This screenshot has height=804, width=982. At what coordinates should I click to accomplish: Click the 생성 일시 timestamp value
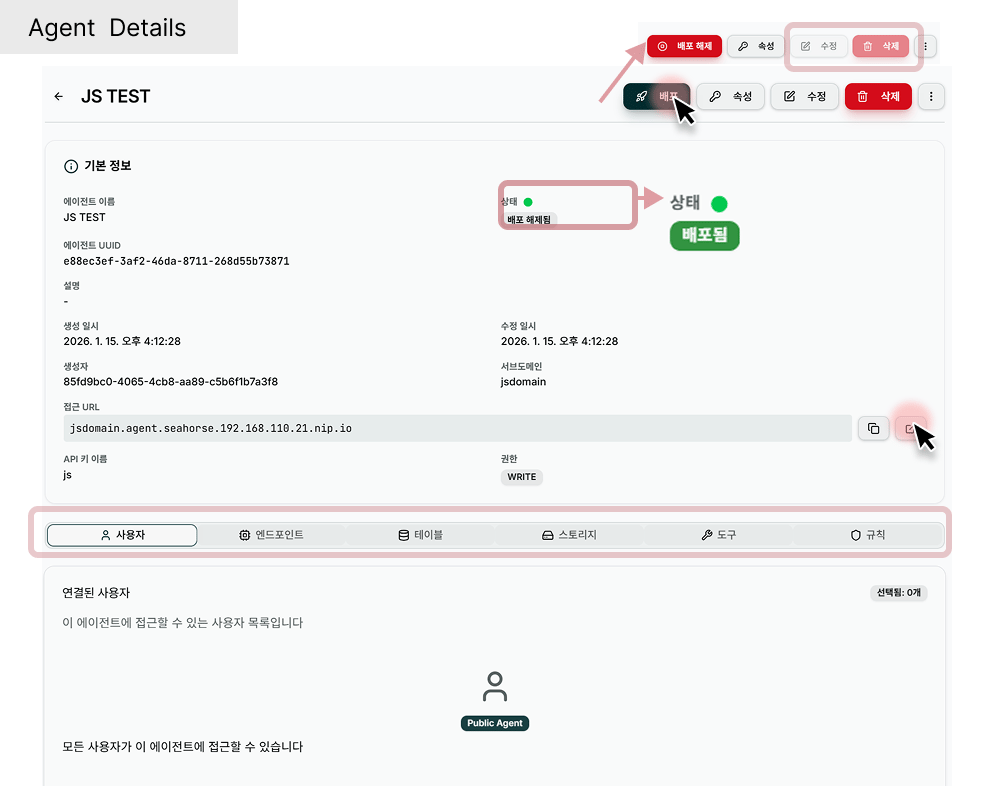click(122, 341)
